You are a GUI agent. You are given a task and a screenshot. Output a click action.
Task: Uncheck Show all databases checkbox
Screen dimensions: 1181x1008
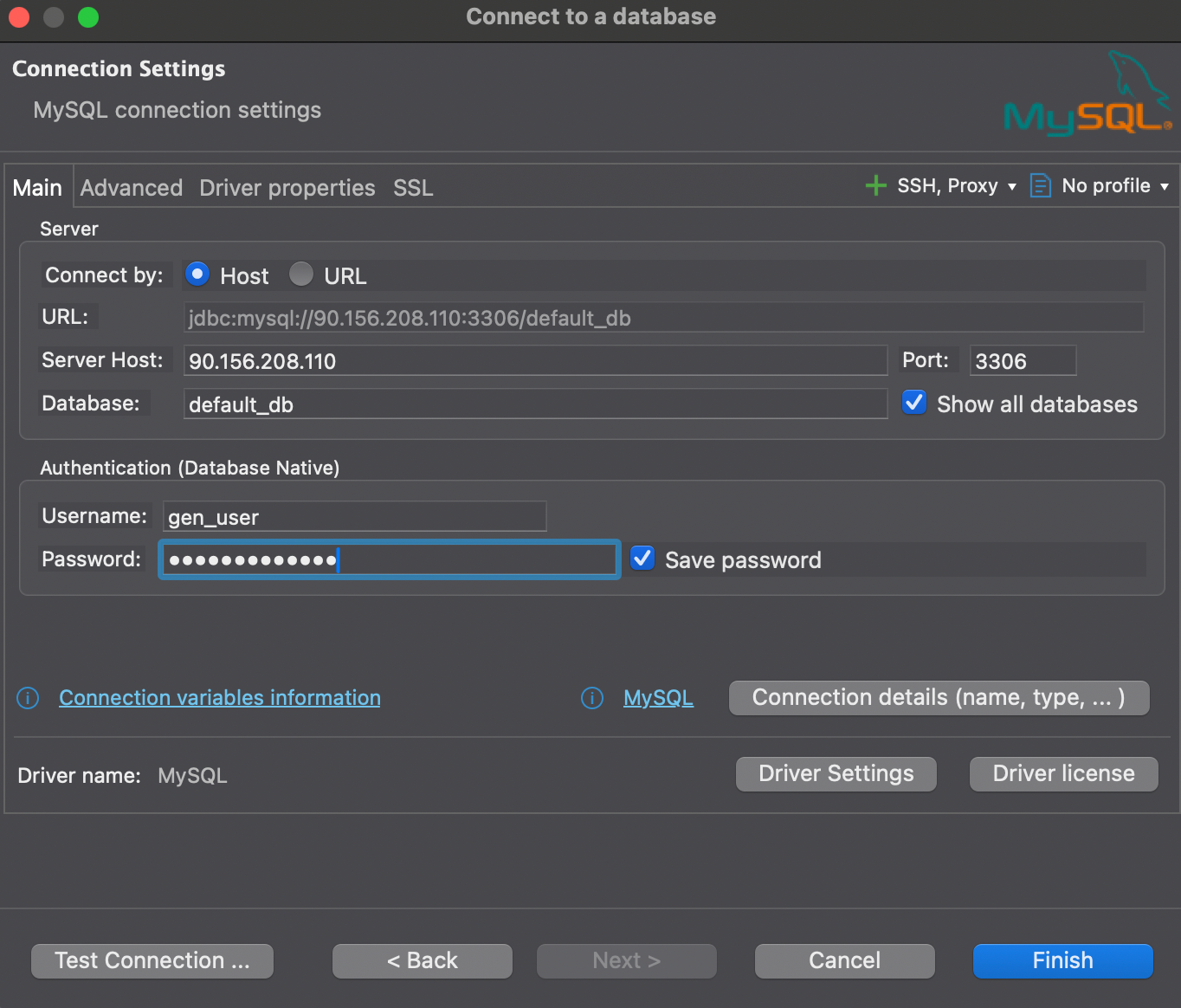(914, 403)
